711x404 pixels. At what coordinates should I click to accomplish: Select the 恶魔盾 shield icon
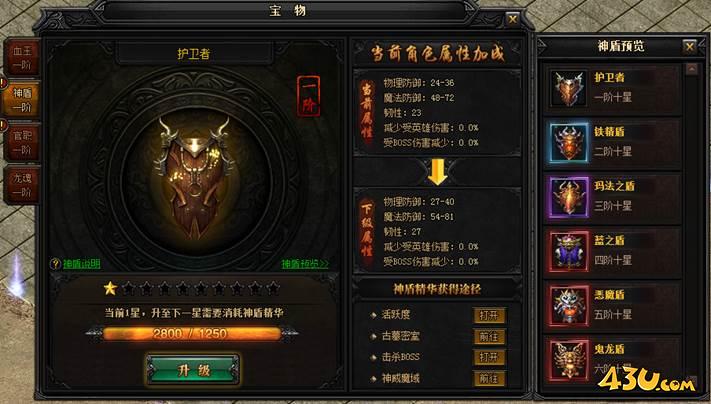(x=569, y=306)
